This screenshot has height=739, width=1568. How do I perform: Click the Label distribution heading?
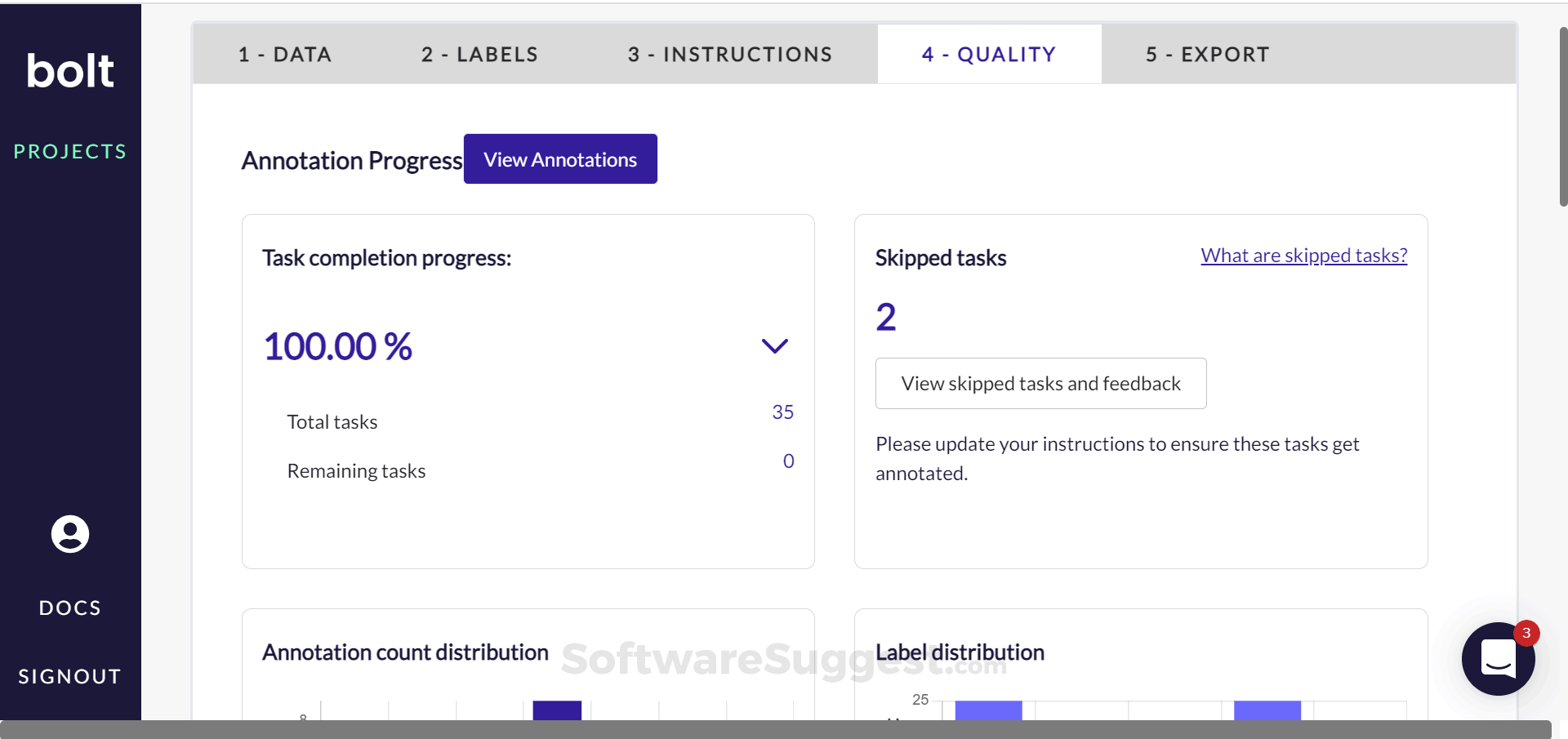[960, 652]
